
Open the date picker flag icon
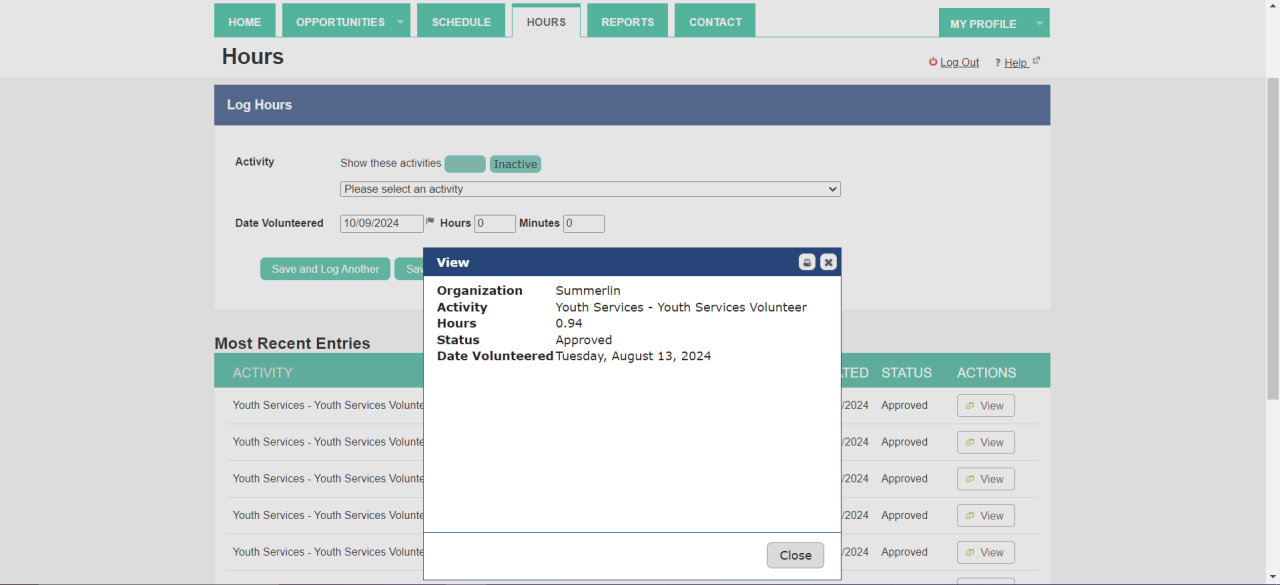point(430,222)
